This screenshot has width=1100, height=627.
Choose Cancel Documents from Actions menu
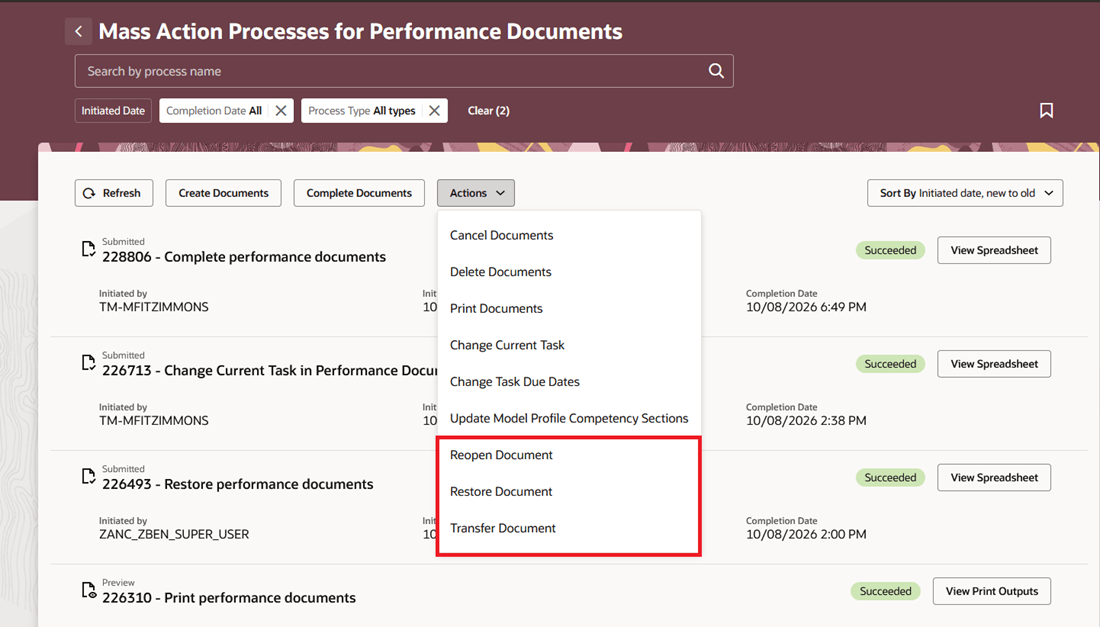tap(569, 235)
